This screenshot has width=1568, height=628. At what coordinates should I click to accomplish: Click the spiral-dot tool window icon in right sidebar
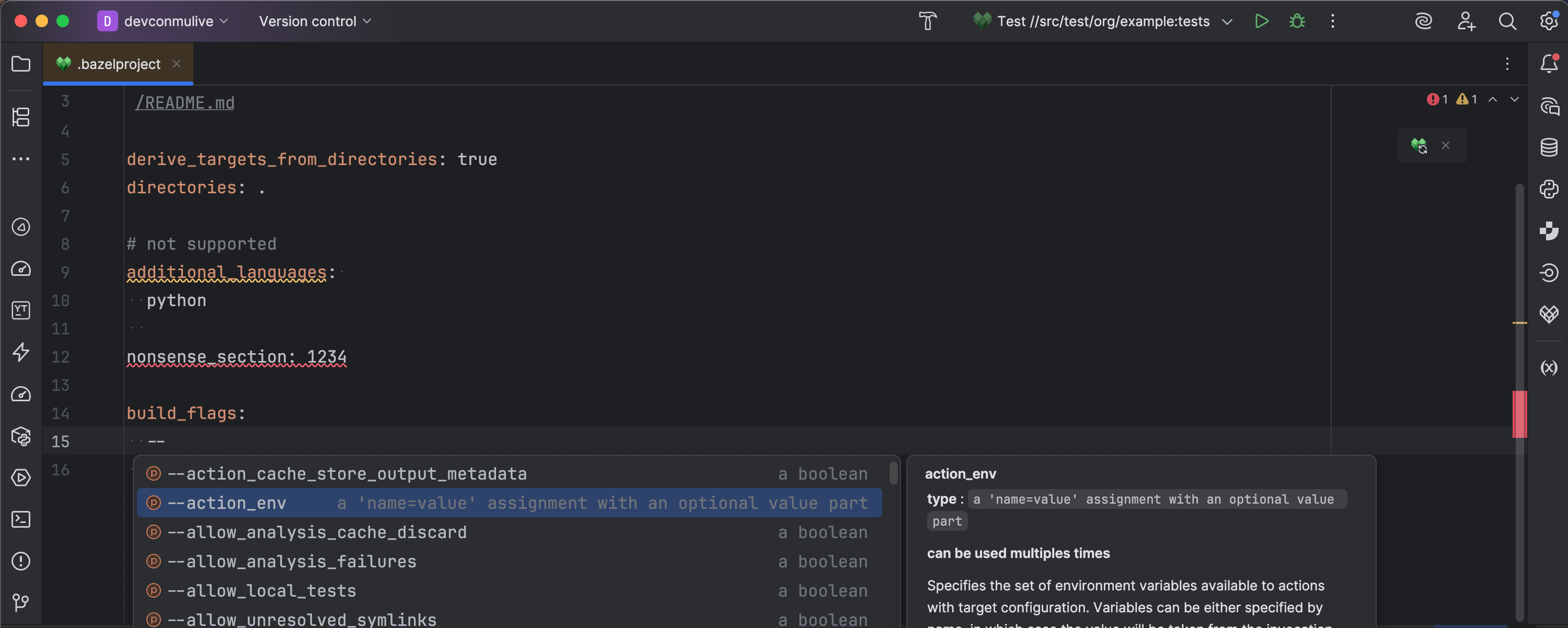pos(1549,273)
